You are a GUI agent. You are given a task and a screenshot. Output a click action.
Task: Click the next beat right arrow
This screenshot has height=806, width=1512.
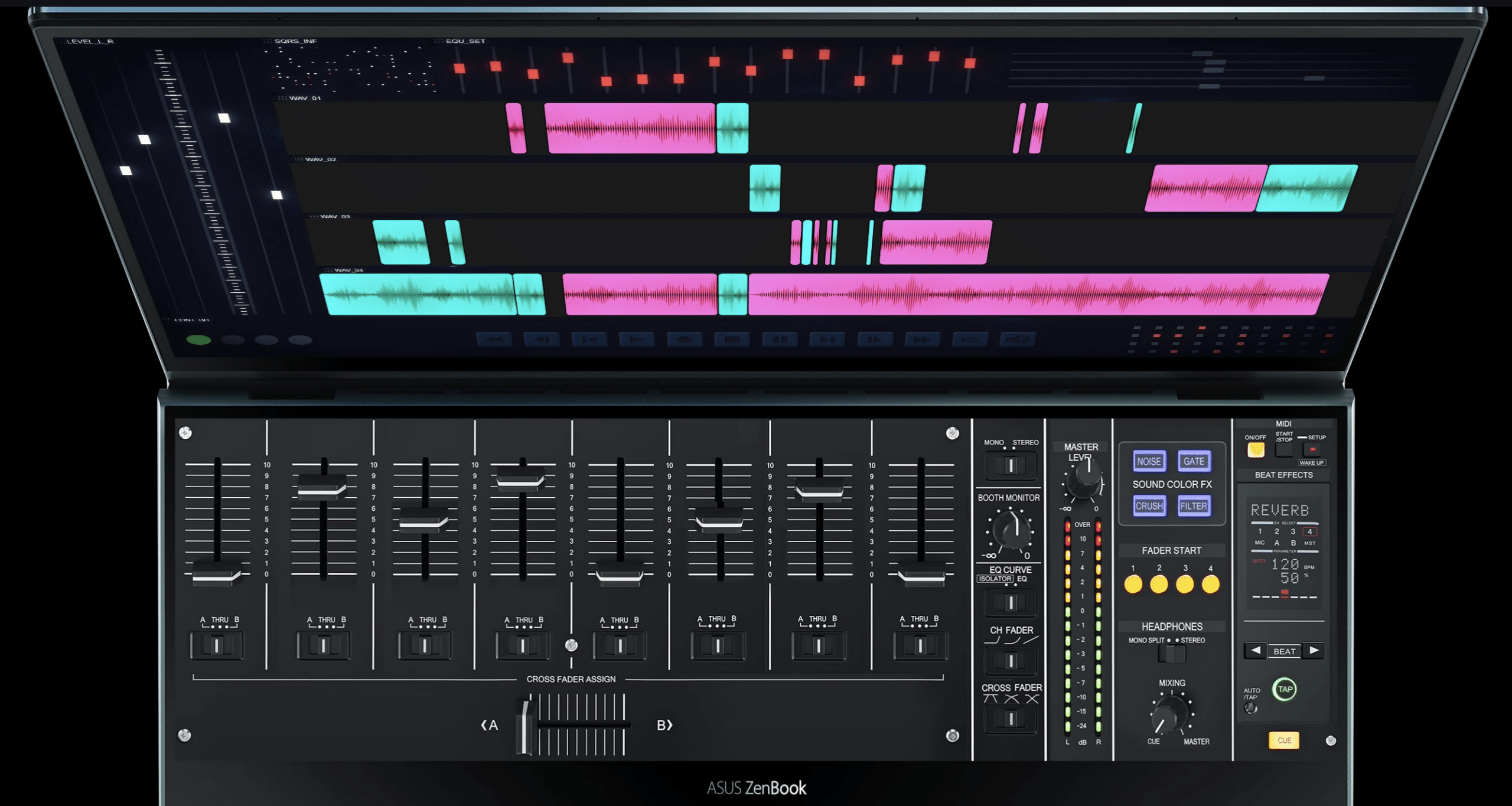point(1314,651)
